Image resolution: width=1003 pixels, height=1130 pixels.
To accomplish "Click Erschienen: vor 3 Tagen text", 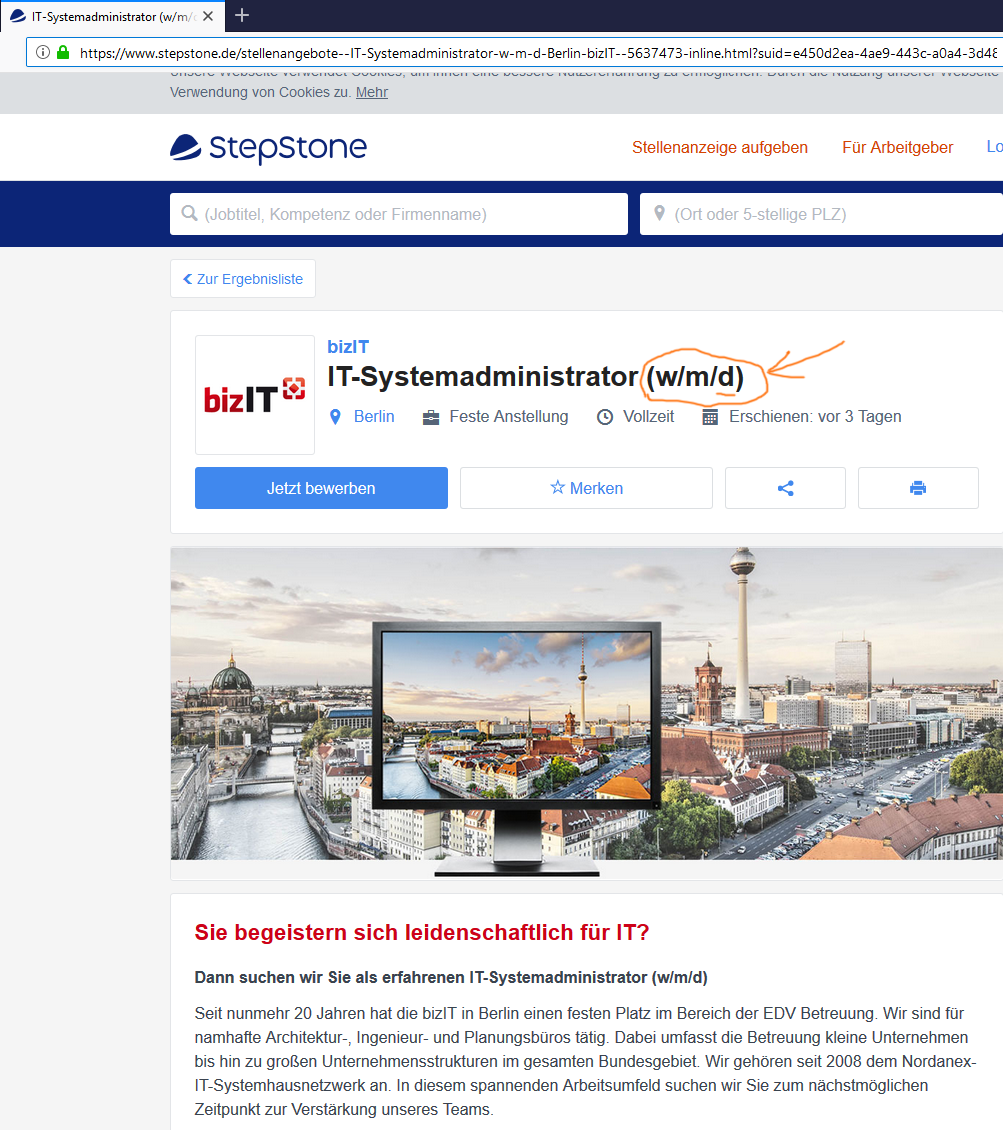I will tap(815, 417).
